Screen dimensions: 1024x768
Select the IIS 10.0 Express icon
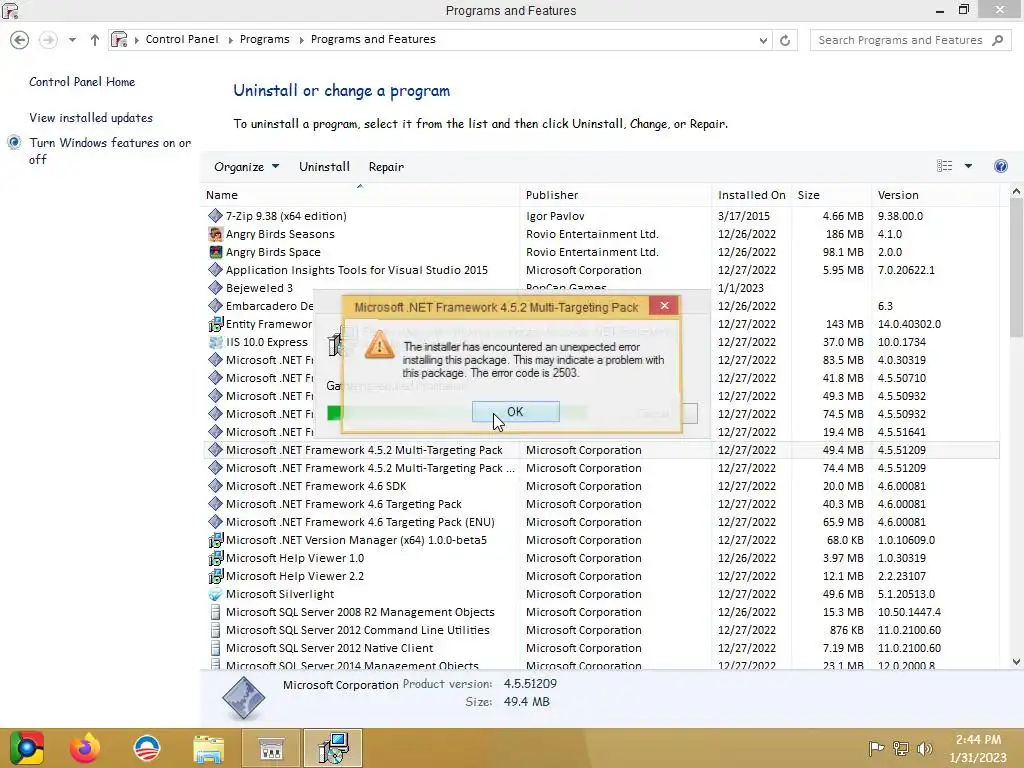[216, 342]
